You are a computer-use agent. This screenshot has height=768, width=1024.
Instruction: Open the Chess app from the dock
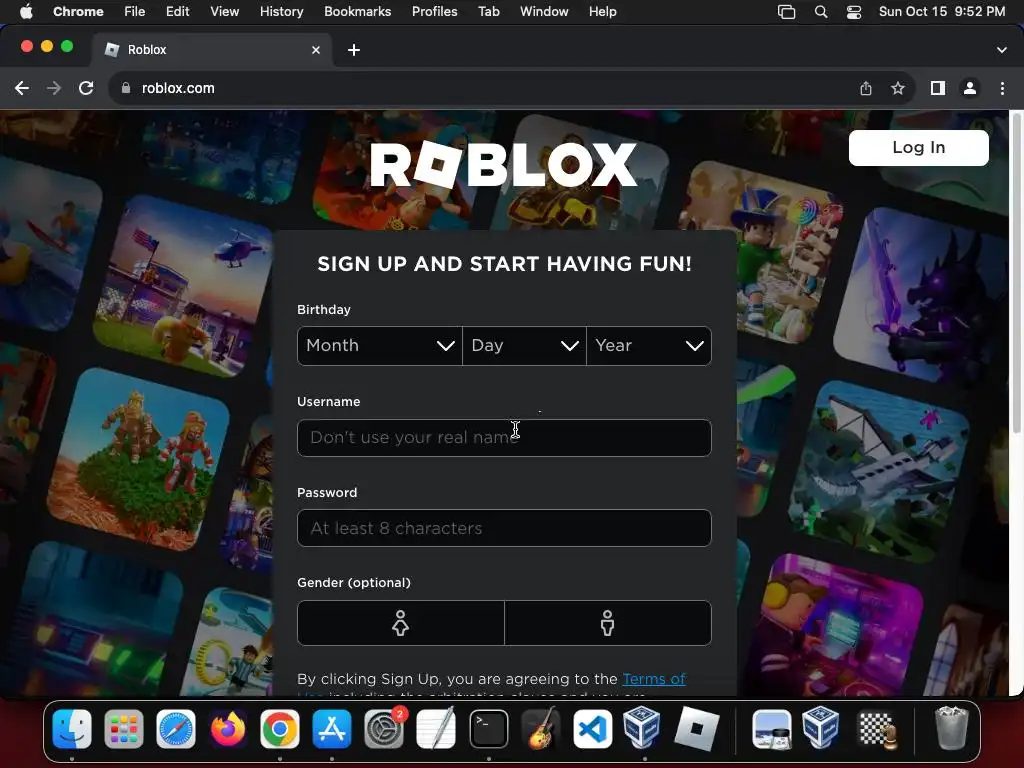coord(876,729)
